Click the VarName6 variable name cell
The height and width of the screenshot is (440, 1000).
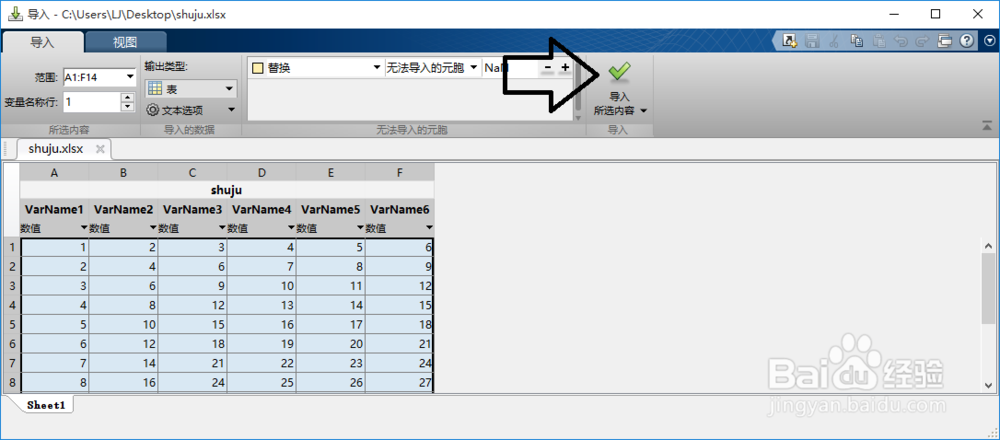pos(400,210)
